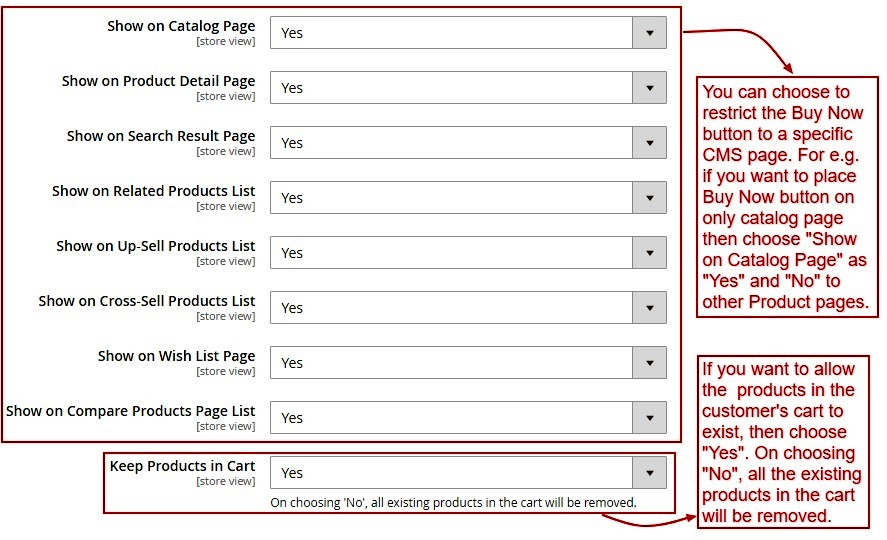Click arrow on Cross-Sell Products List select

[649, 308]
